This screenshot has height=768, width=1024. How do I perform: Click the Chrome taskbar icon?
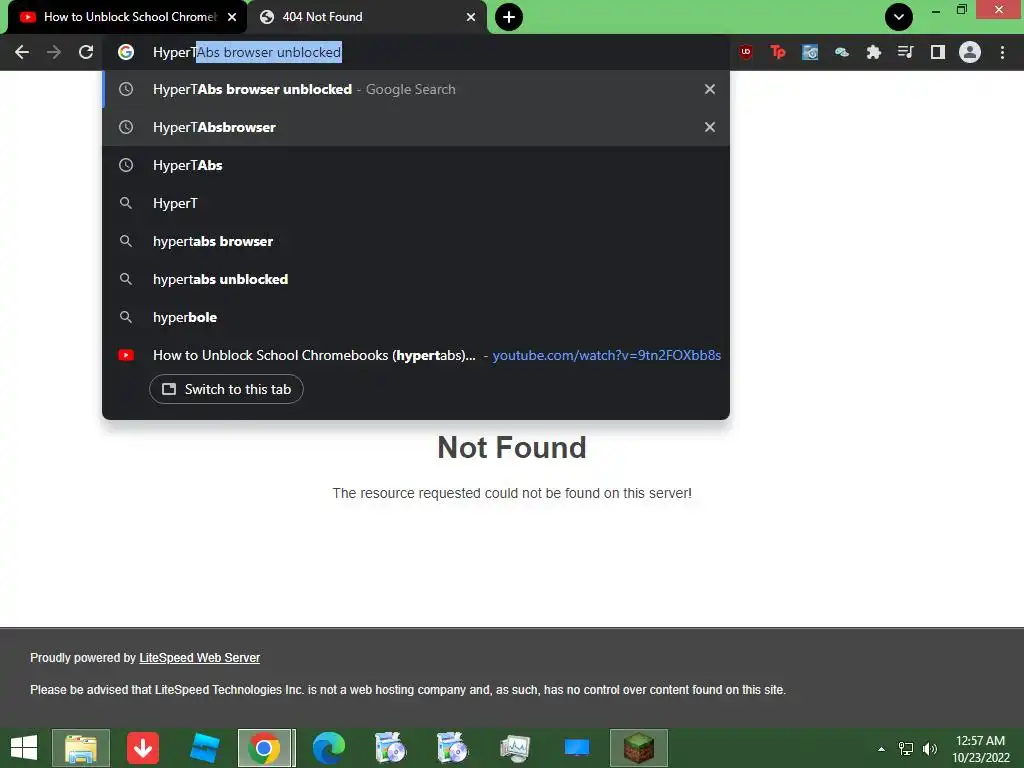click(x=264, y=748)
